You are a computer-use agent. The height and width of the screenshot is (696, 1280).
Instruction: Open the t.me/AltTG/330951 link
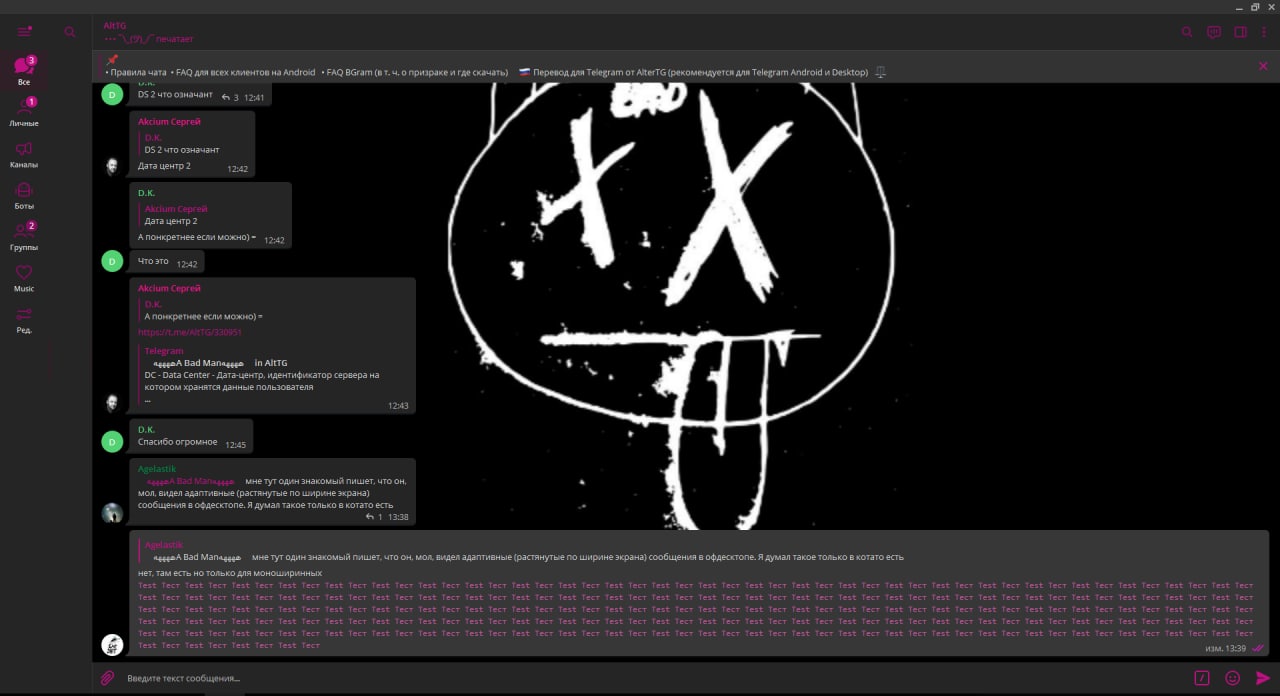[190, 332]
